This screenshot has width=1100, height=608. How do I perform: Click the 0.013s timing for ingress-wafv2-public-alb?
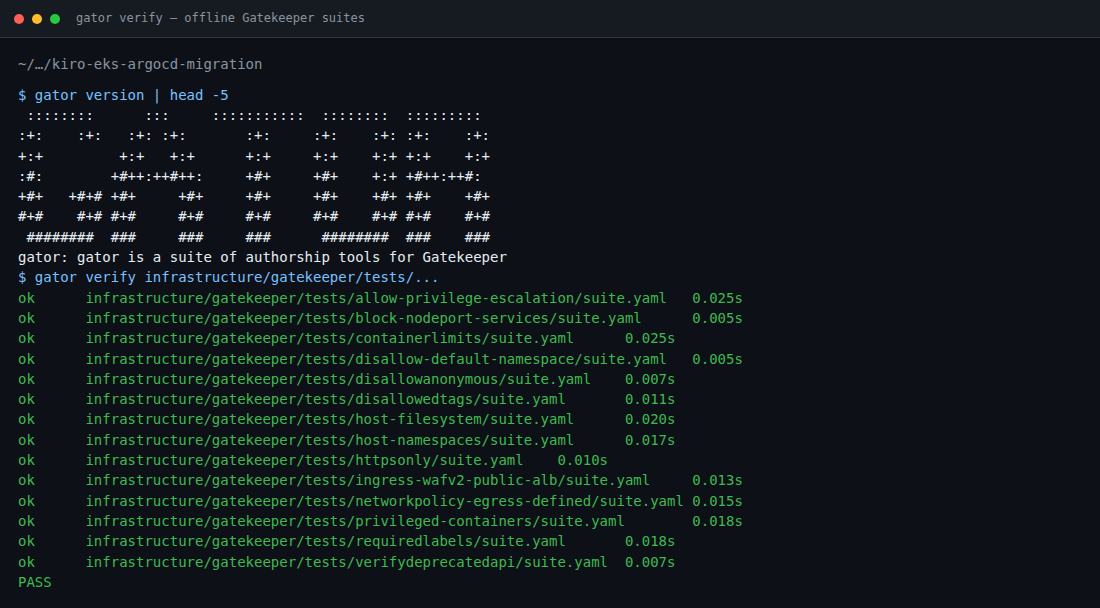pos(717,480)
